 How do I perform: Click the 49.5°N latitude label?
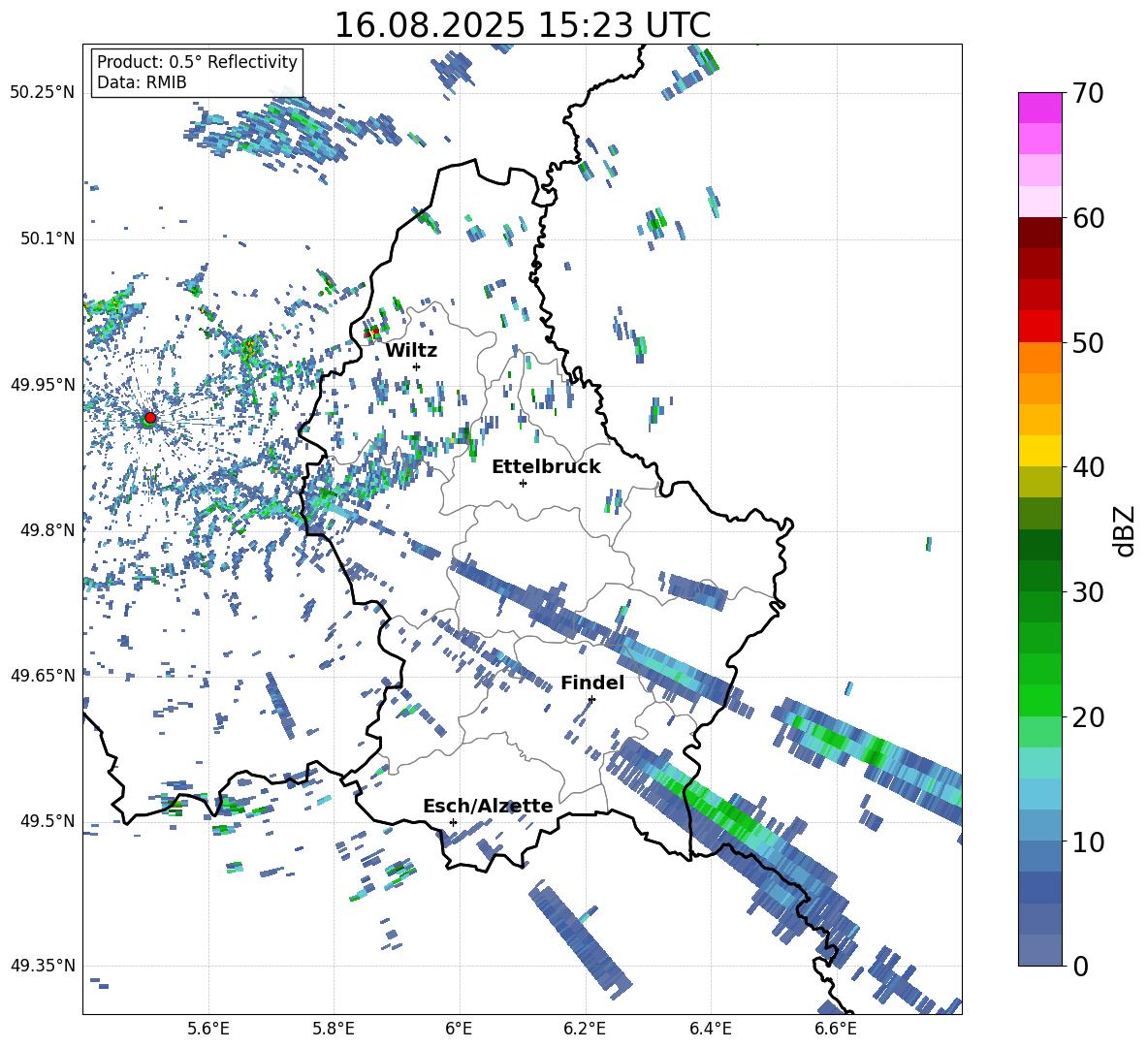coord(47,821)
